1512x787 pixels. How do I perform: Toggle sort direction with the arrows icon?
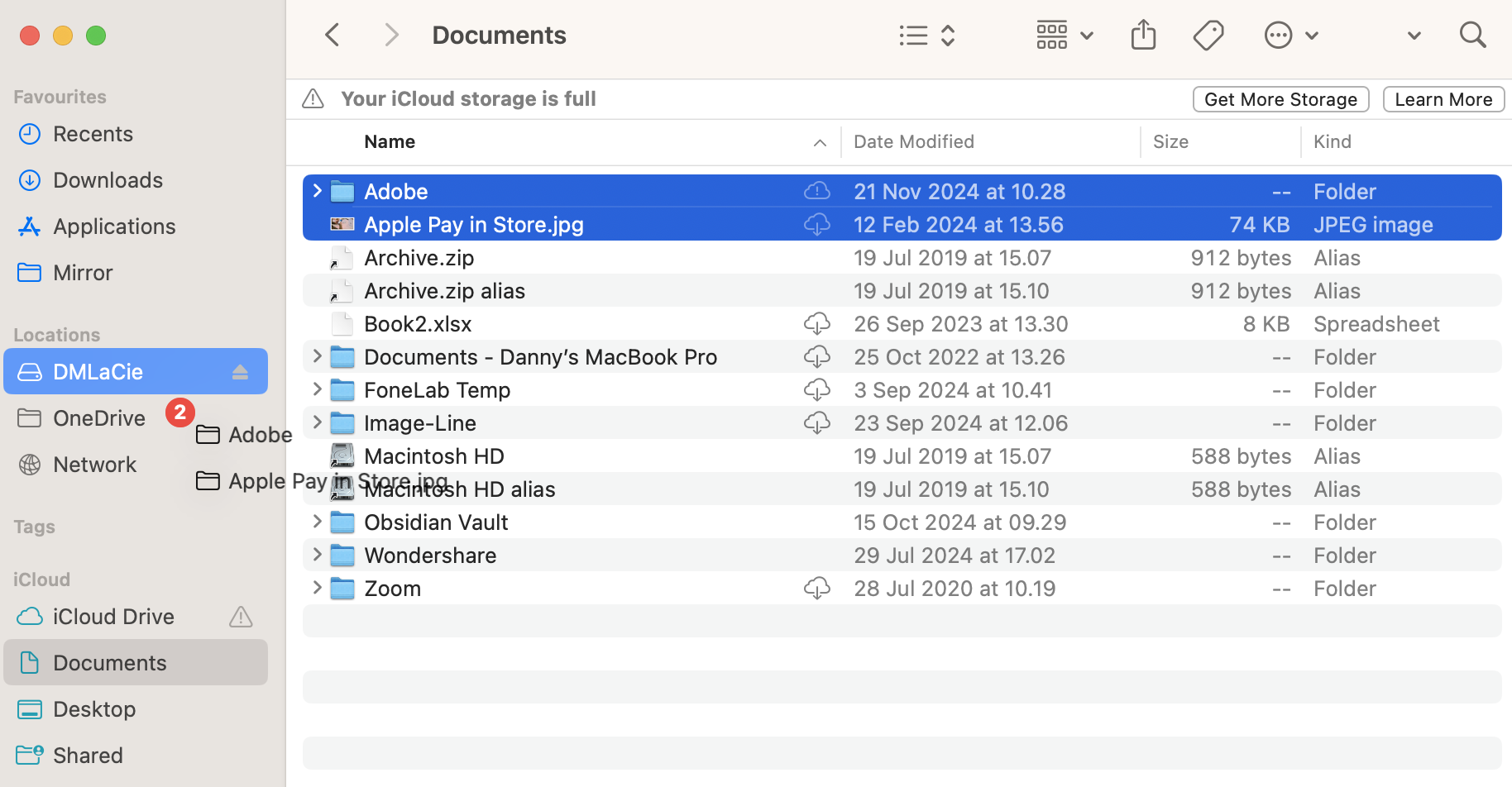point(948,35)
